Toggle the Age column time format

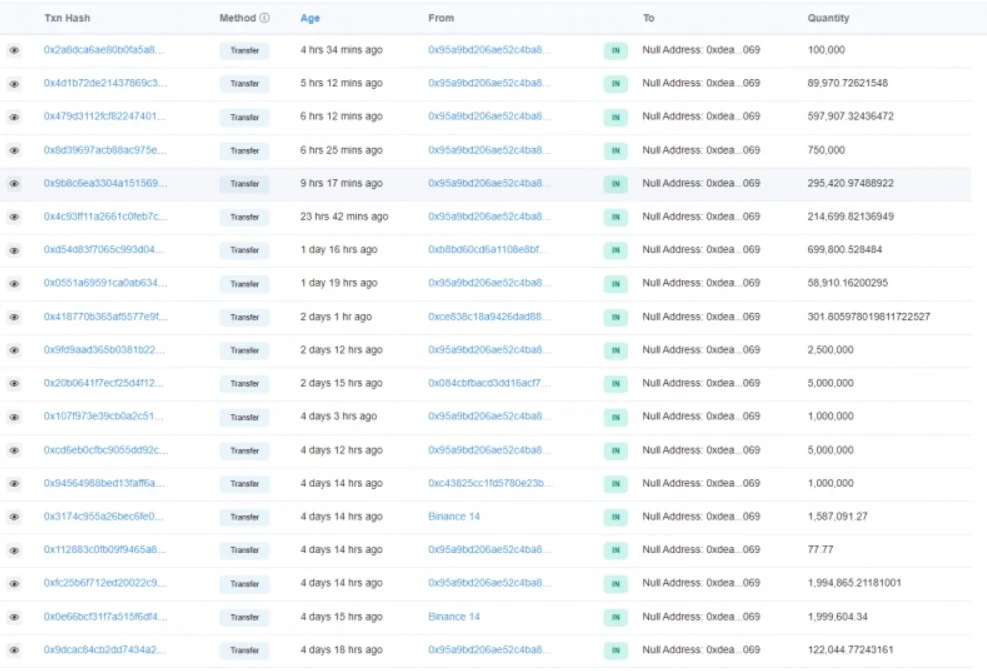310,18
